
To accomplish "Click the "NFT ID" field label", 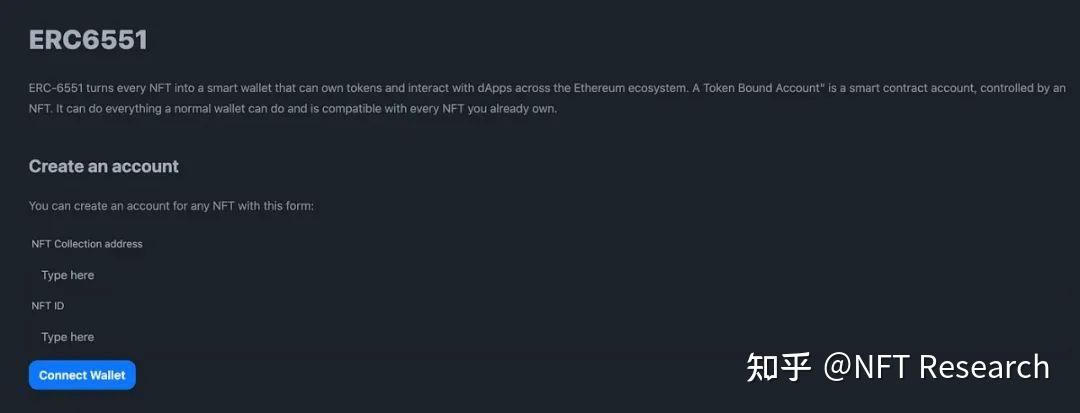I will [48, 306].
